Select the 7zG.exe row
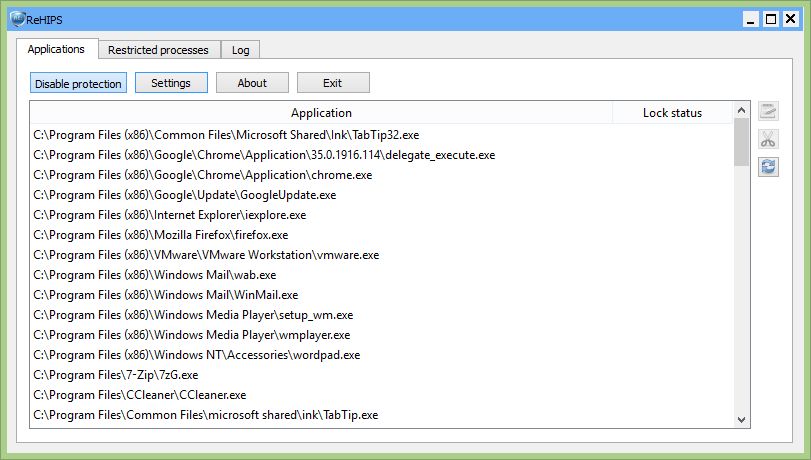This screenshot has width=811, height=460. 381,375
